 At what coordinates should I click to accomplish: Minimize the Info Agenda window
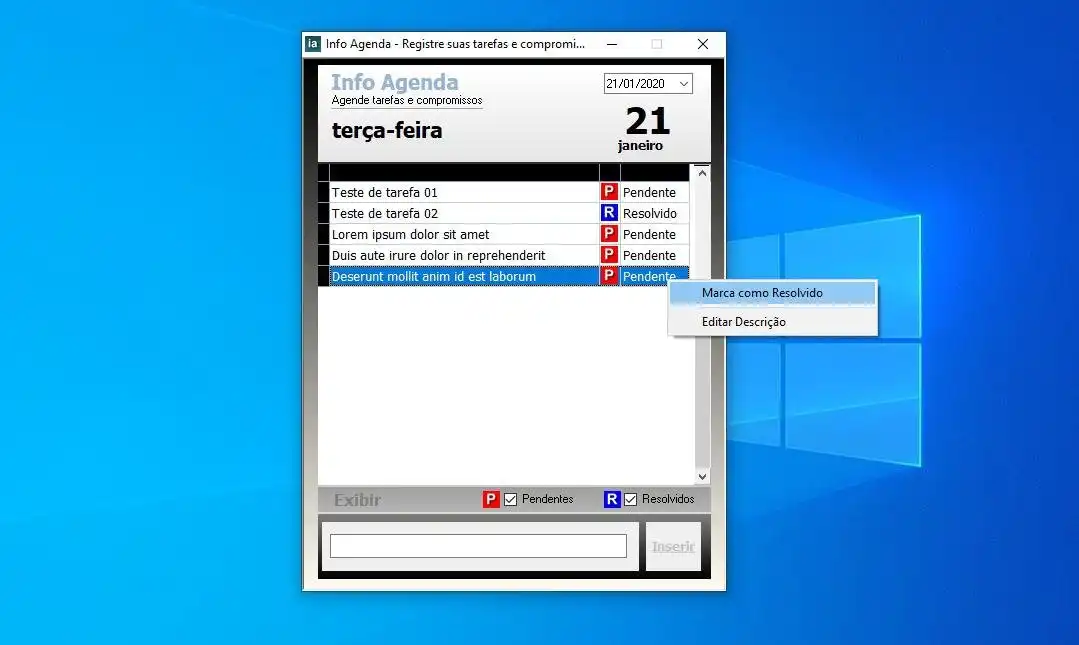coord(612,44)
